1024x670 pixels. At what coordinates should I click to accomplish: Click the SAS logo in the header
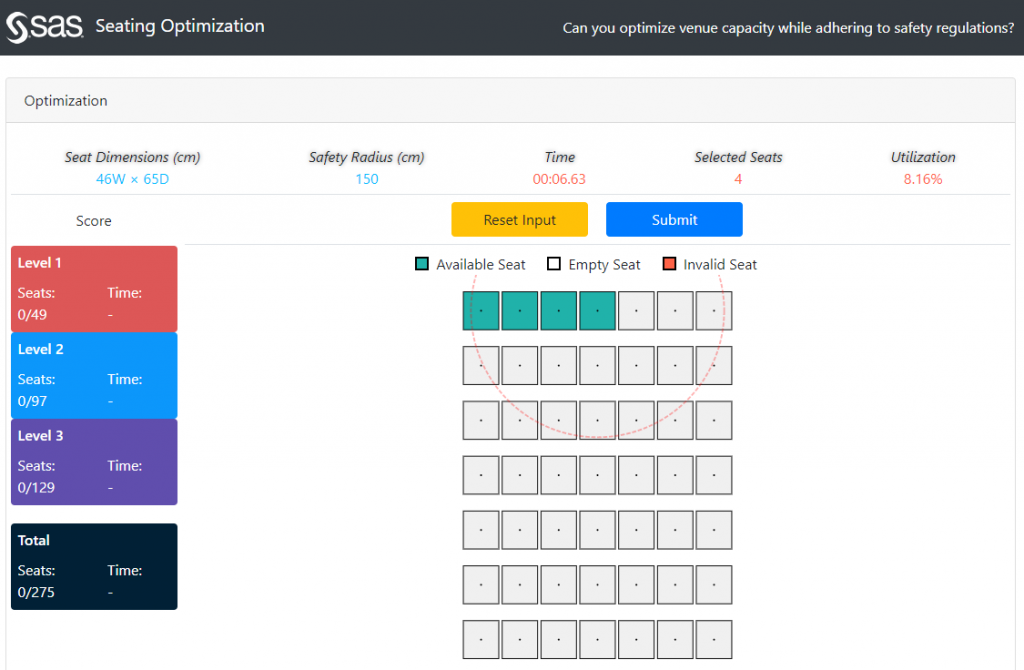44,27
